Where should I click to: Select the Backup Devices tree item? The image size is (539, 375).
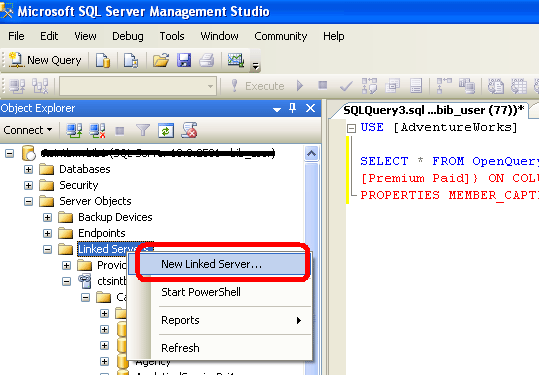click(115, 217)
